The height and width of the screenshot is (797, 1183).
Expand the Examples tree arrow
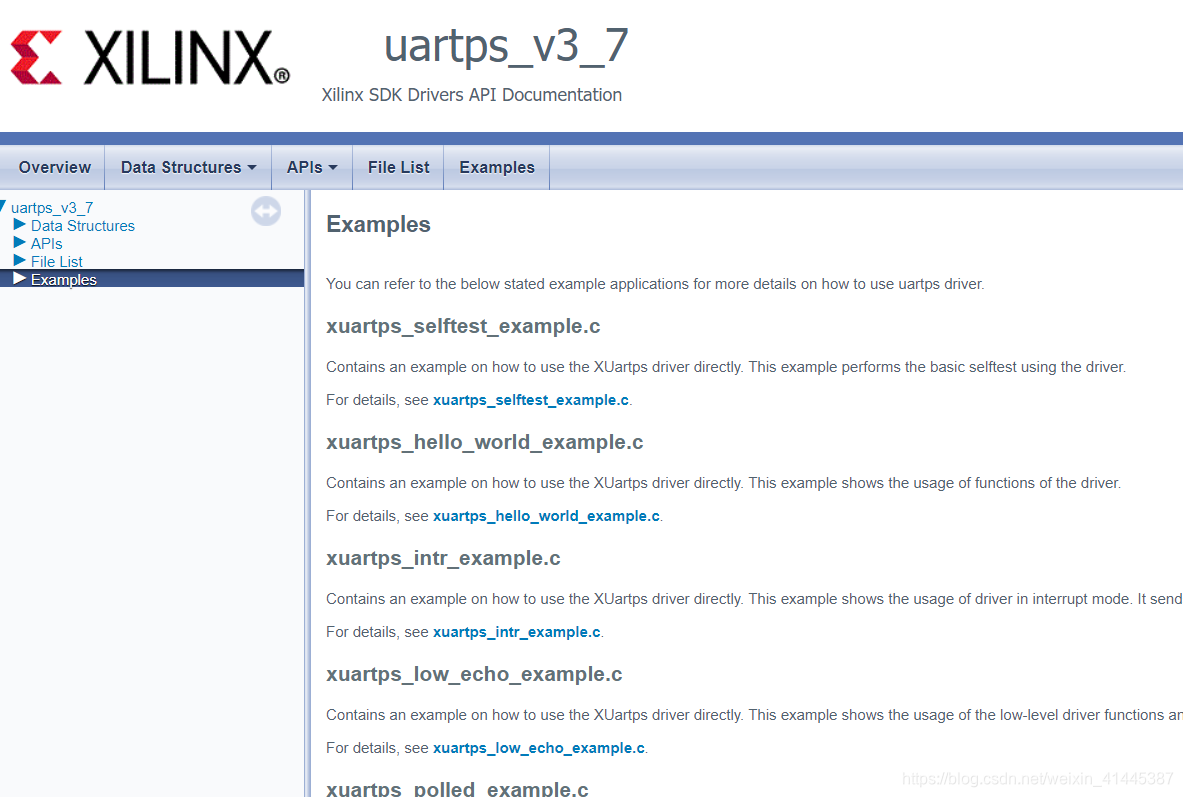tap(20, 278)
